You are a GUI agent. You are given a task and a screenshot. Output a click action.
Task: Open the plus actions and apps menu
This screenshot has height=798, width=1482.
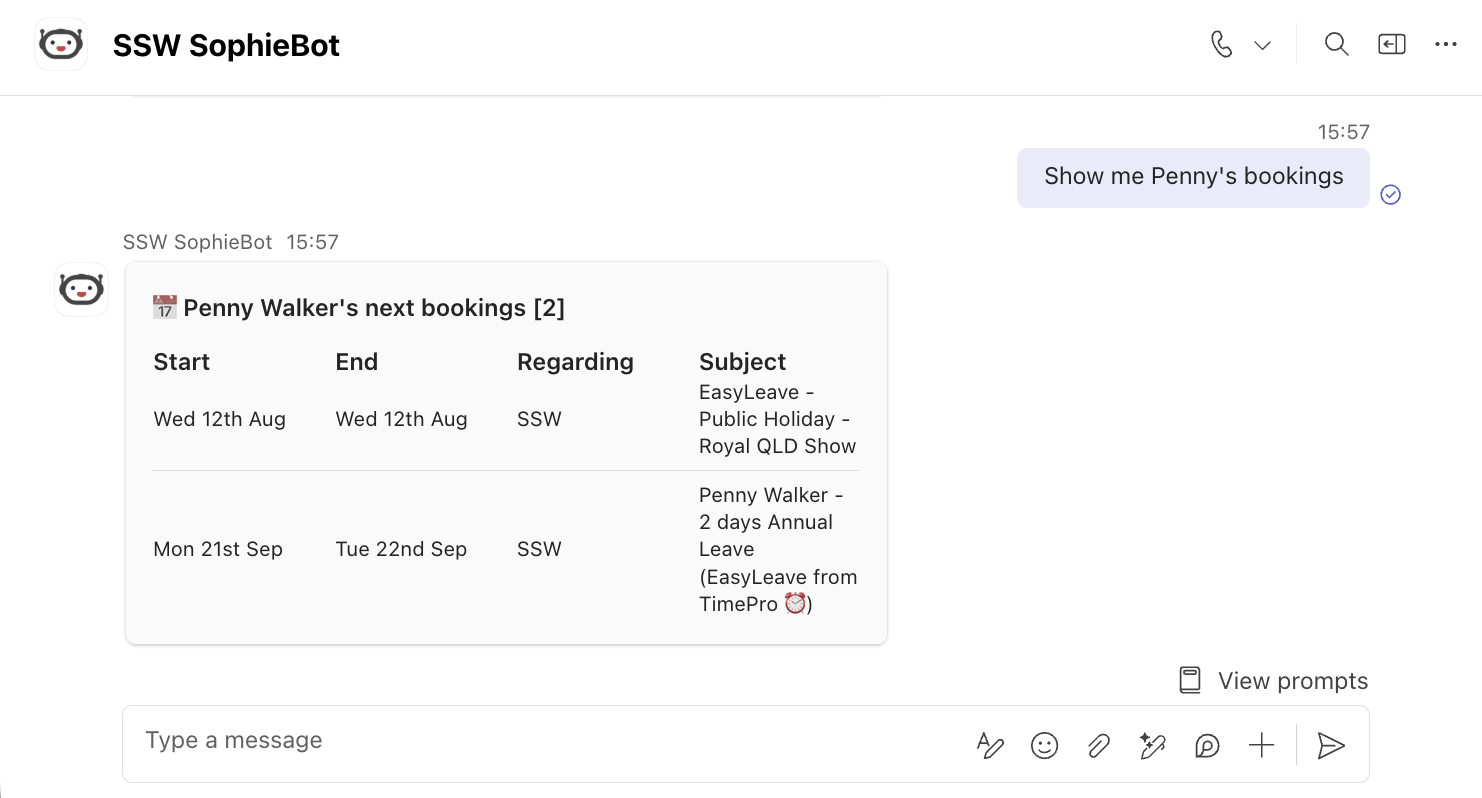point(1262,745)
